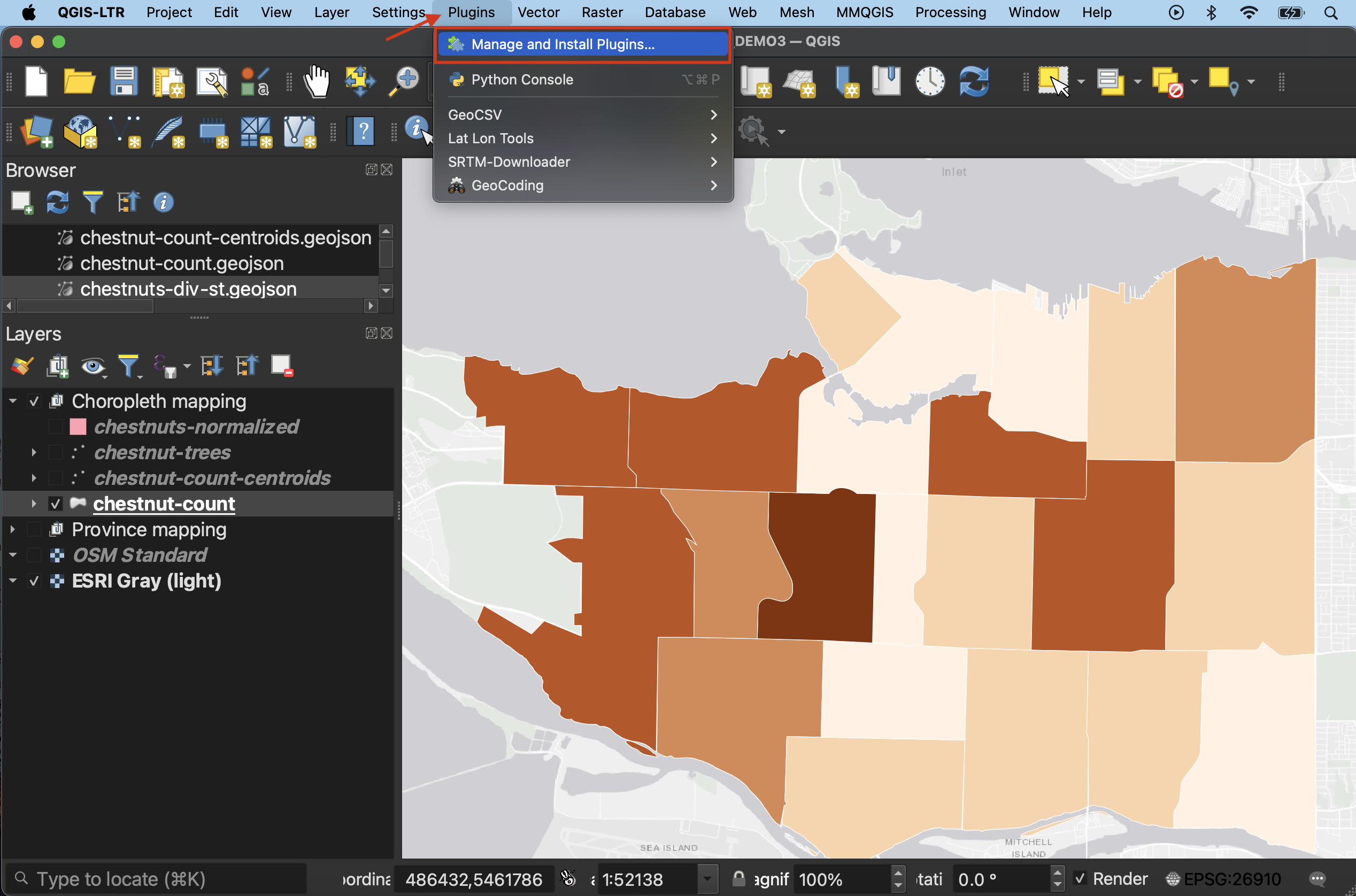The image size is (1356, 896).
Task: Open the Python Console menu entry
Action: coord(522,80)
